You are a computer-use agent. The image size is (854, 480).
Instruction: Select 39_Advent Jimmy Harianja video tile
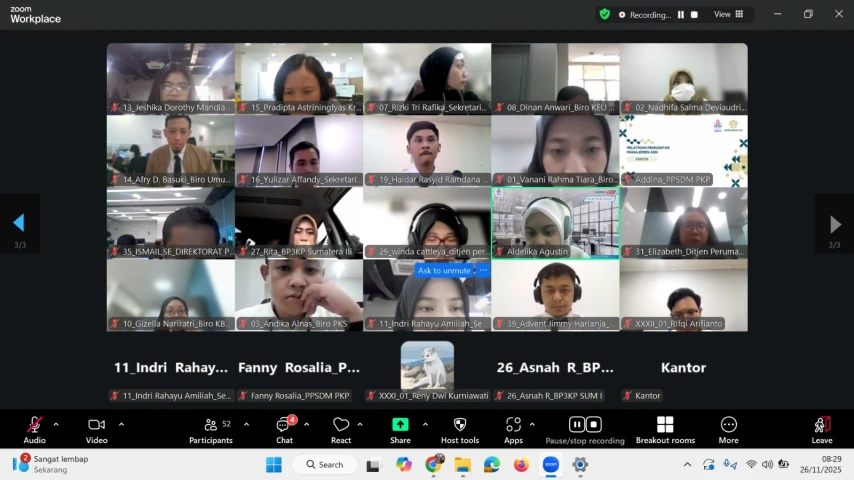pos(555,295)
